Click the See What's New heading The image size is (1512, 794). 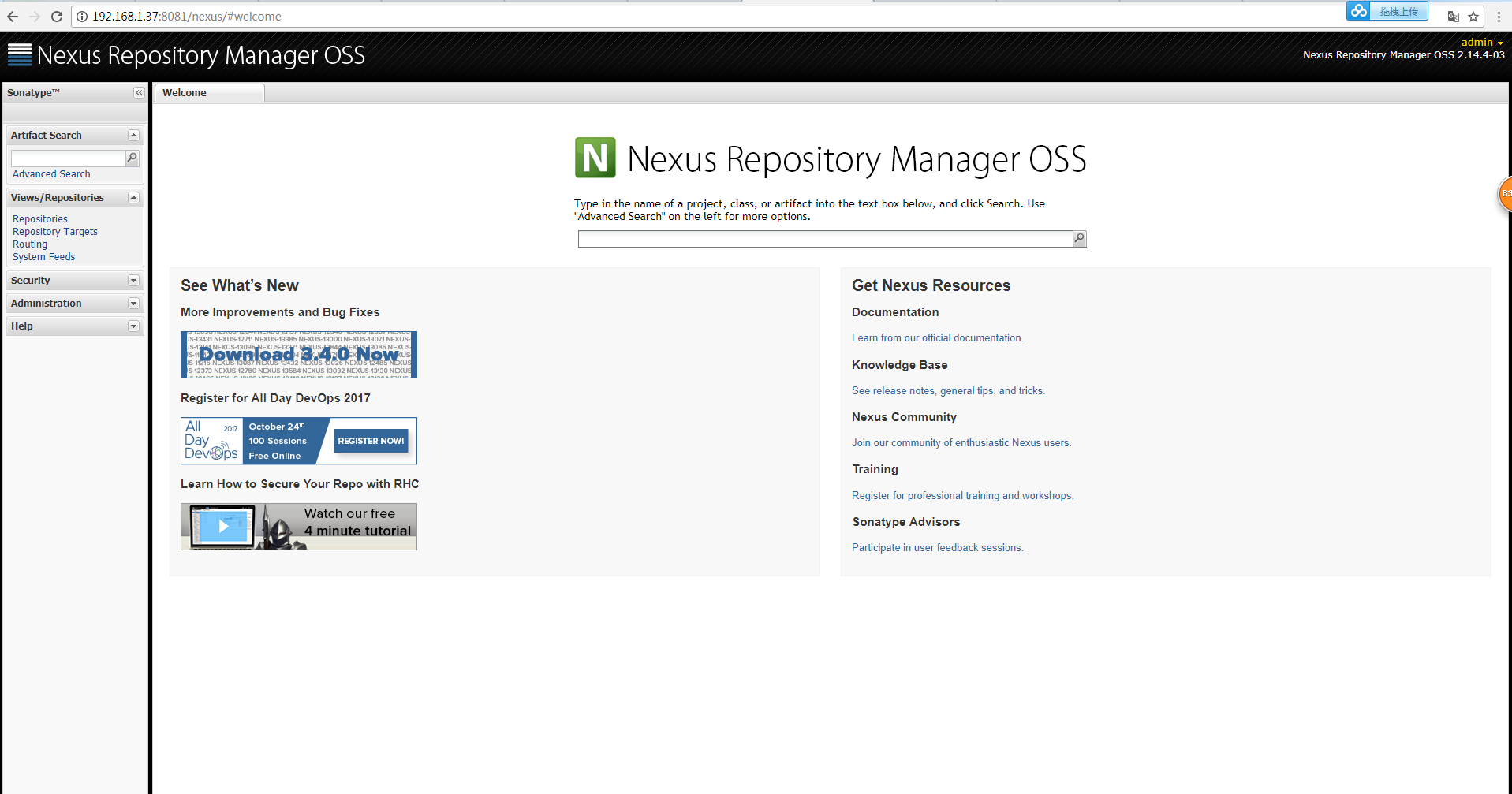click(x=240, y=285)
